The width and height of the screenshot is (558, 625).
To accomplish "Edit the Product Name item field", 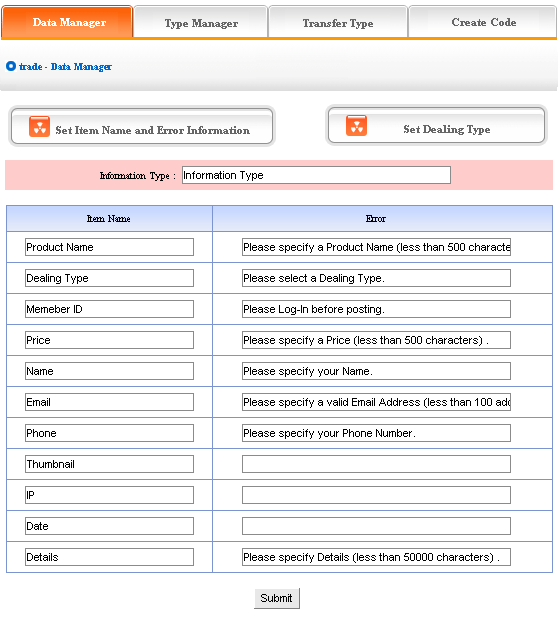I will [x=109, y=247].
